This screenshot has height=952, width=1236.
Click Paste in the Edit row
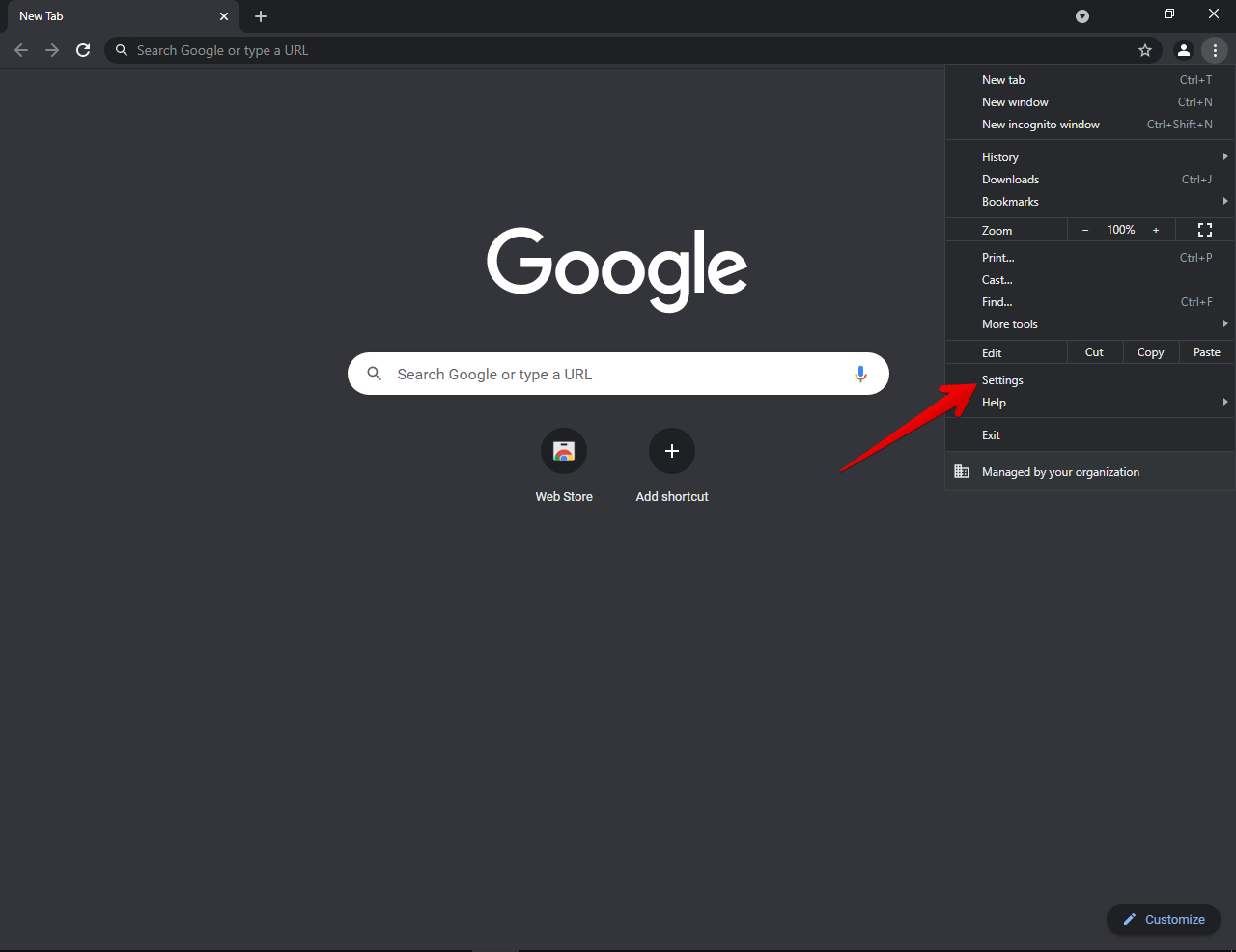click(1207, 352)
